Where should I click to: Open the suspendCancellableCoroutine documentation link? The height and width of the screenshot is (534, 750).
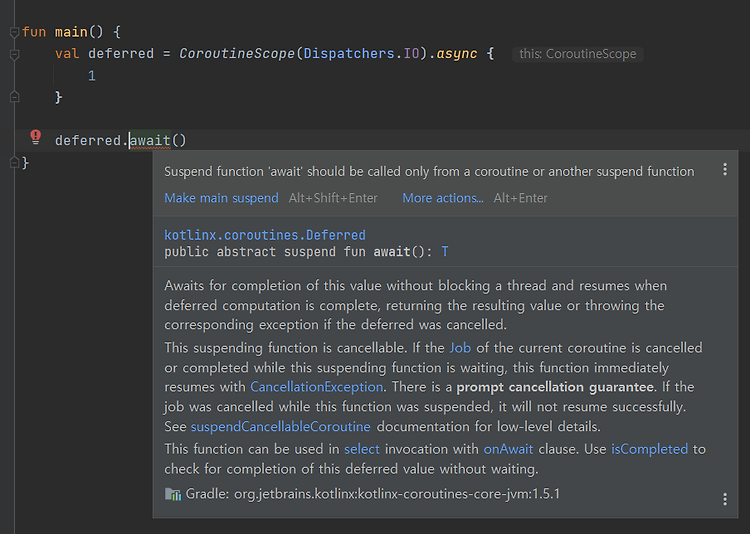tap(281, 426)
